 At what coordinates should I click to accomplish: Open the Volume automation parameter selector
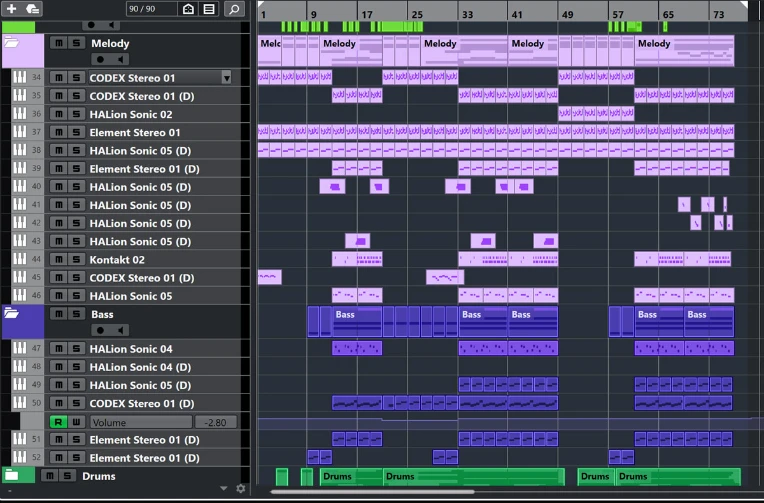pyautogui.click(x=140, y=422)
